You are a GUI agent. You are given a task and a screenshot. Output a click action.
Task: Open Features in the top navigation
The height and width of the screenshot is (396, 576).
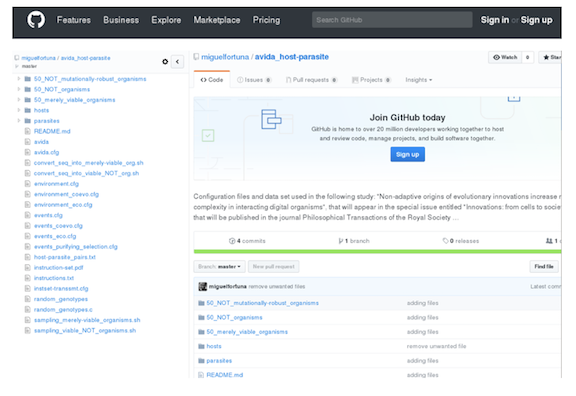(73, 20)
